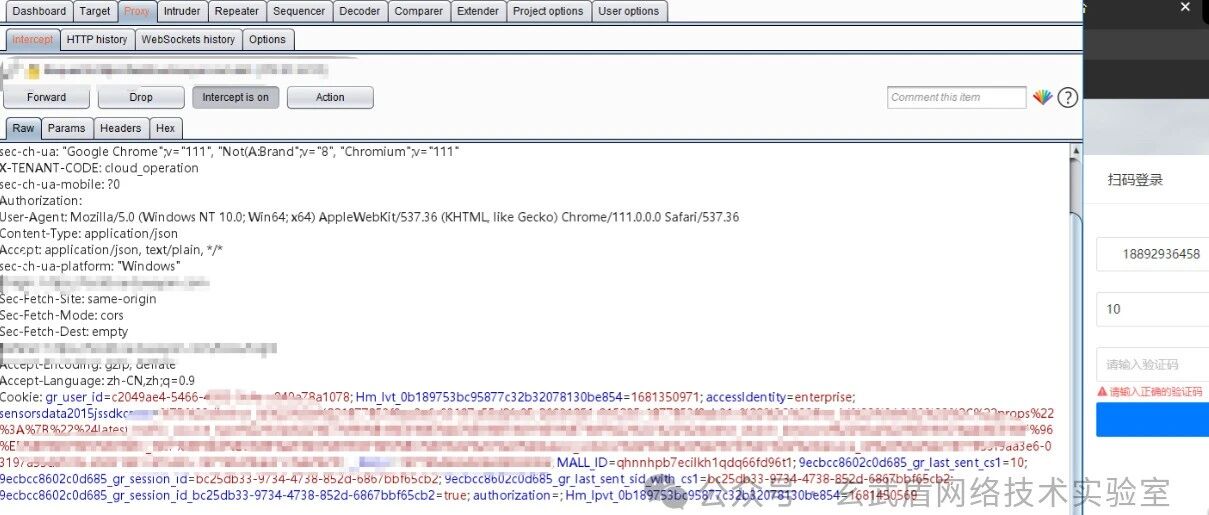
Task: Click the Content-Type: application/json line
Action: [89, 233]
